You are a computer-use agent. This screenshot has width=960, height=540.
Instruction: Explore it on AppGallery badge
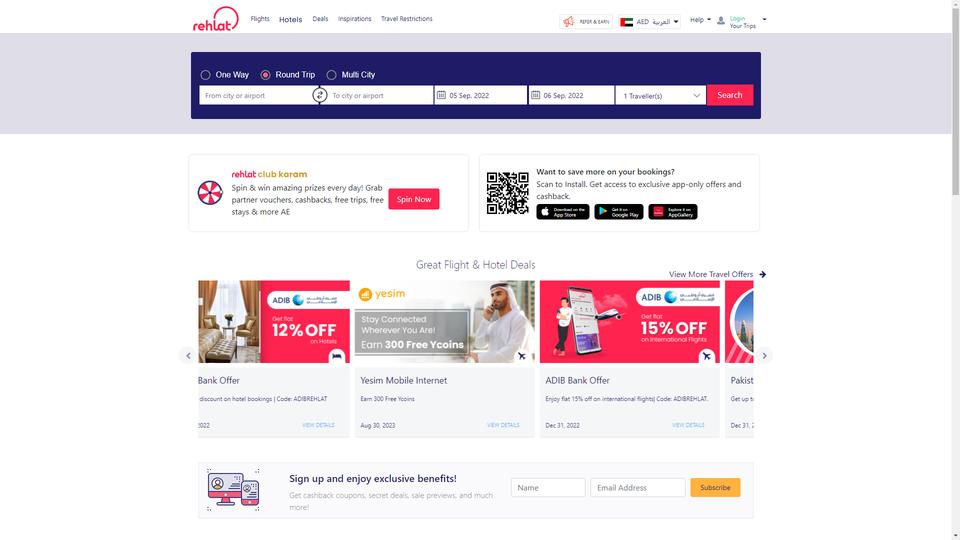[x=673, y=212]
